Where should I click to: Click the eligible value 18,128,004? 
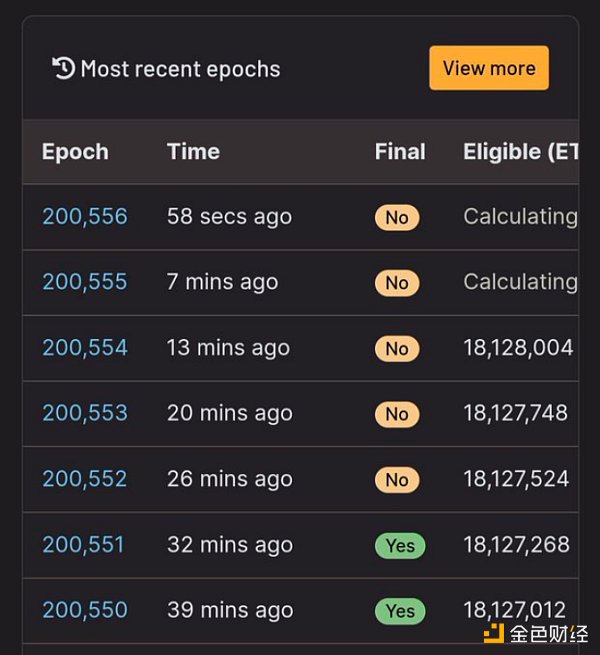518,348
